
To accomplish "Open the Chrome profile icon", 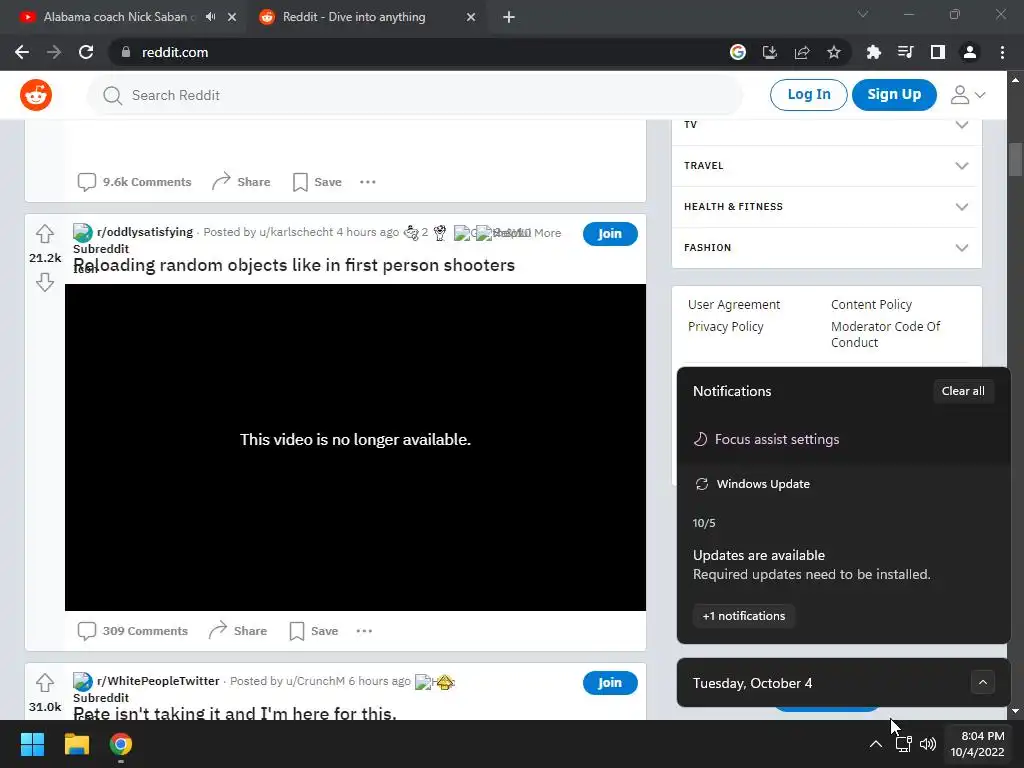I will pos(969,52).
